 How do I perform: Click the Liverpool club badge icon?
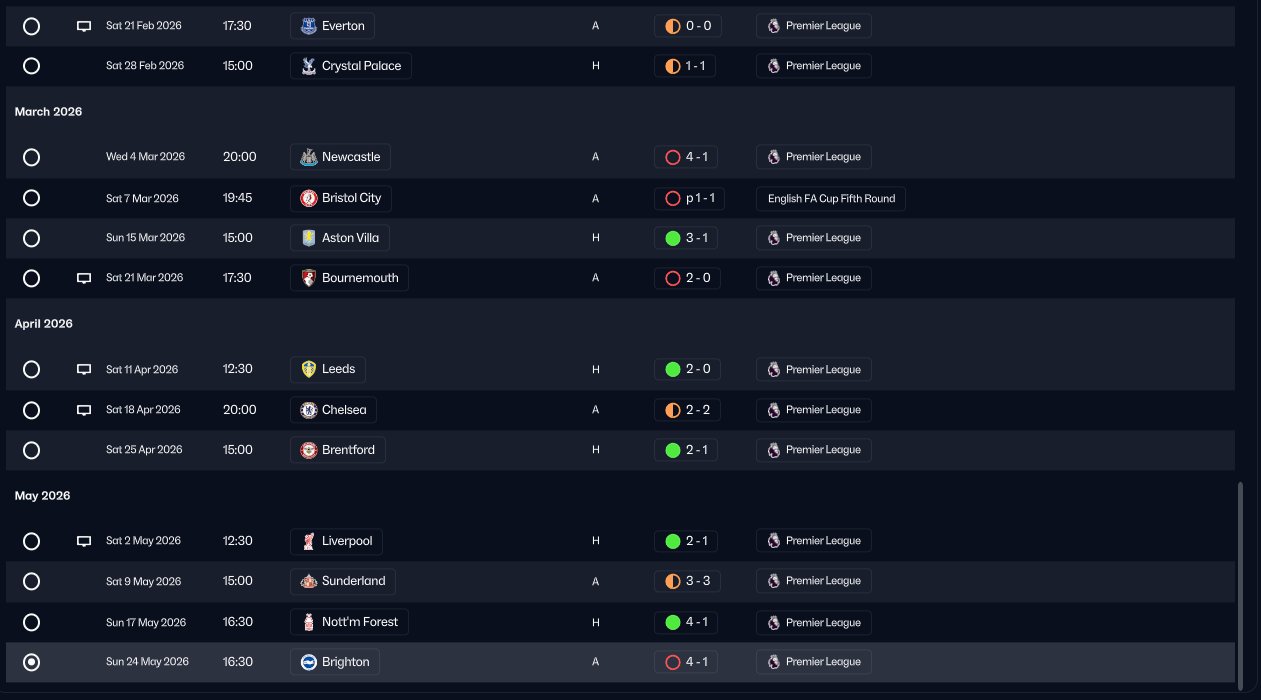coord(309,541)
